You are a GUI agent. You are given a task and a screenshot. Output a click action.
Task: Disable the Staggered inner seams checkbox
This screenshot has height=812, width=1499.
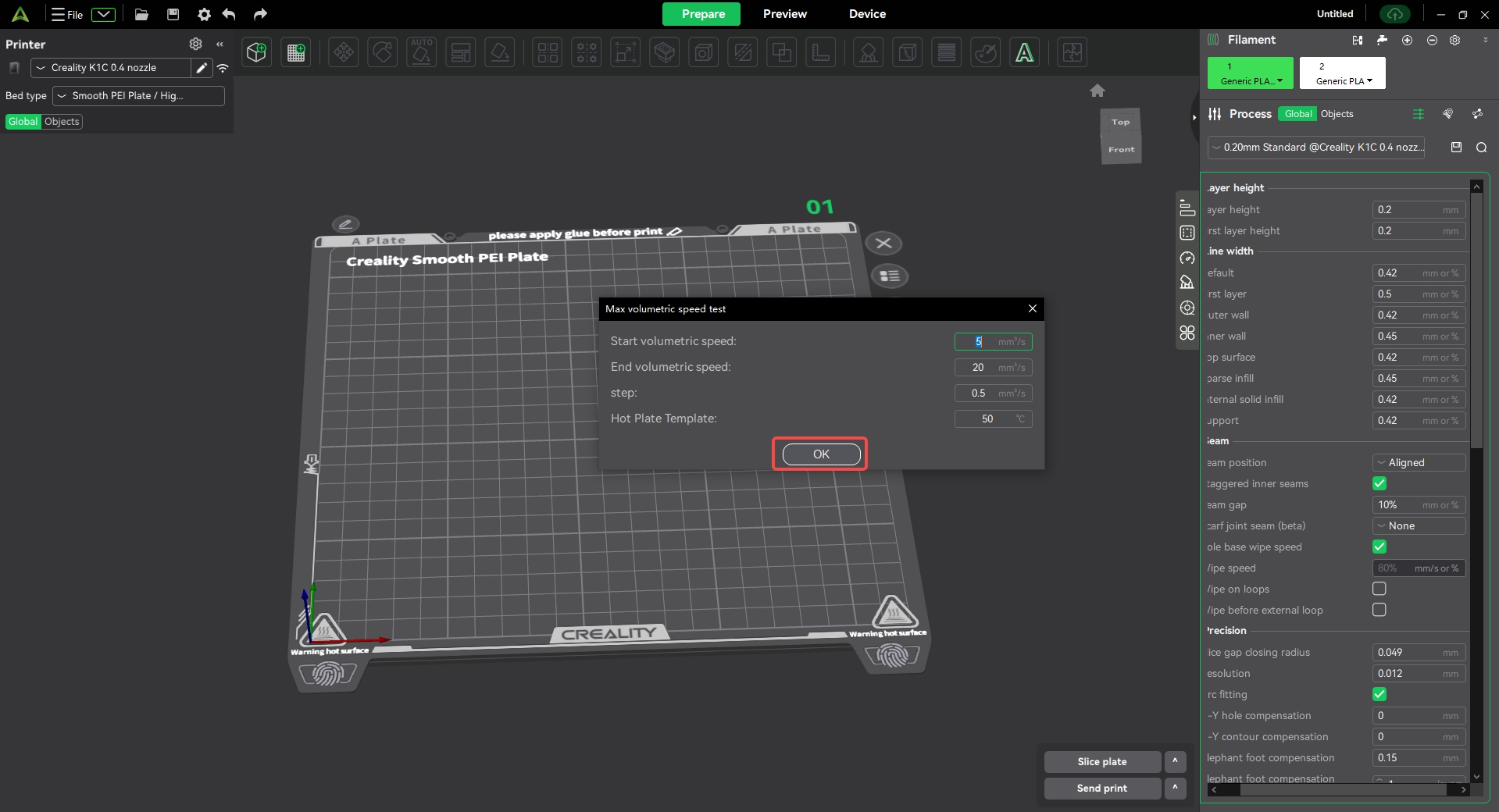coord(1379,484)
